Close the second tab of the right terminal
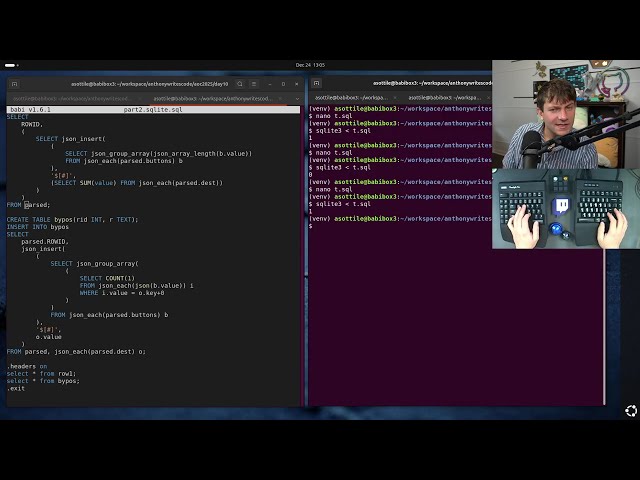The height and width of the screenshot is (480, 640). 488,98
